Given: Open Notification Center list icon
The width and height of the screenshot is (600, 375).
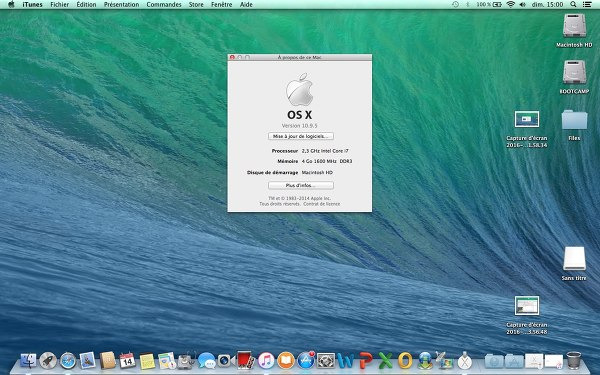Looking at the screenshot, I should point(587,5).
